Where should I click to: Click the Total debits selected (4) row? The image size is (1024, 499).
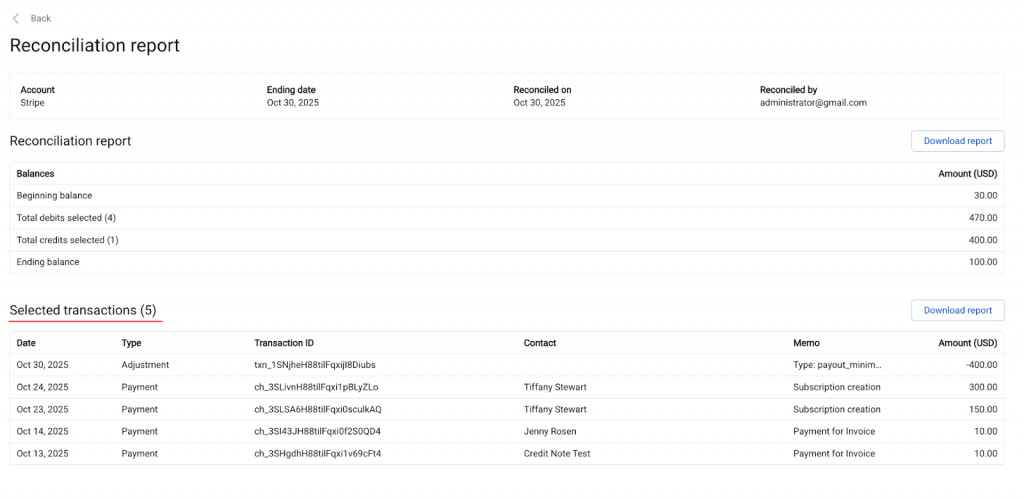tap(67, 218)
